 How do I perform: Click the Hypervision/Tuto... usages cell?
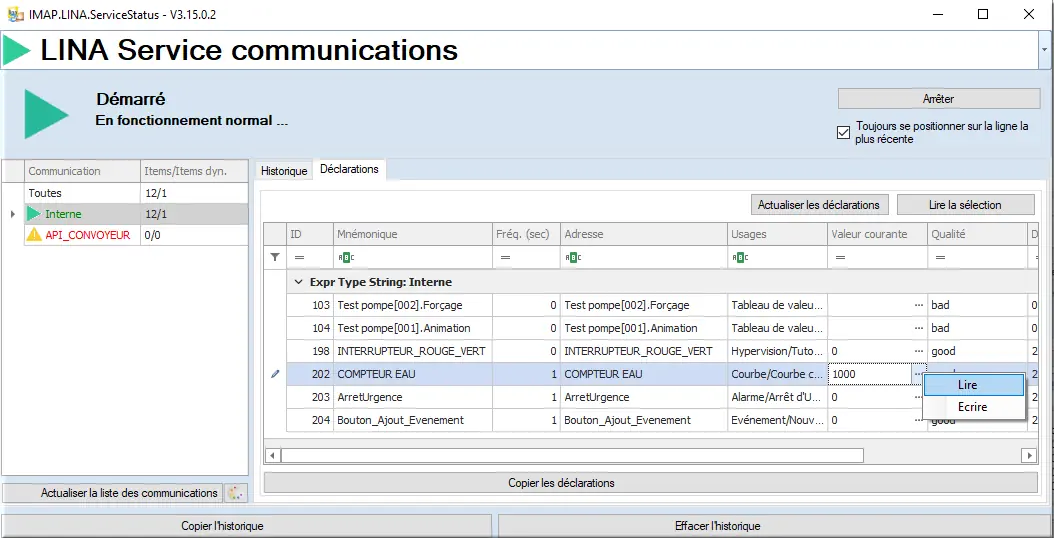(x=777, y=351)
